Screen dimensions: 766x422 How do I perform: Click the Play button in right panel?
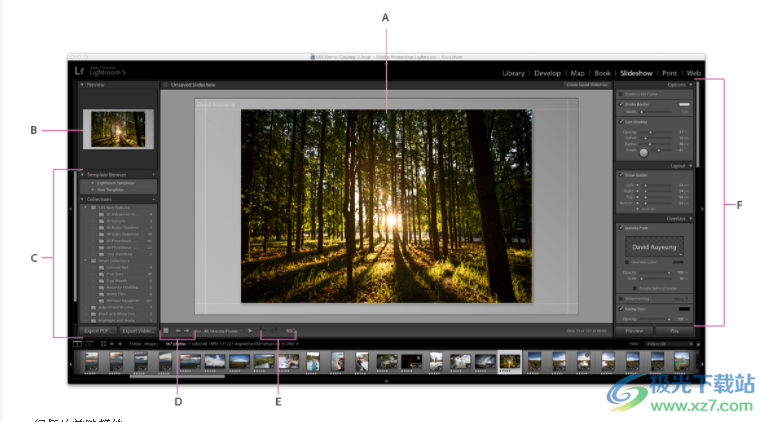click(674, 331)
